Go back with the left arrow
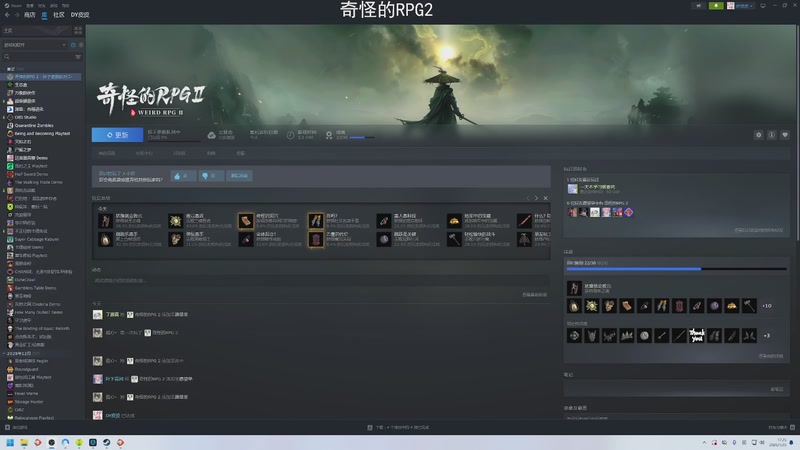The height and width of the screenshot is (450, 800). [7, 15]
